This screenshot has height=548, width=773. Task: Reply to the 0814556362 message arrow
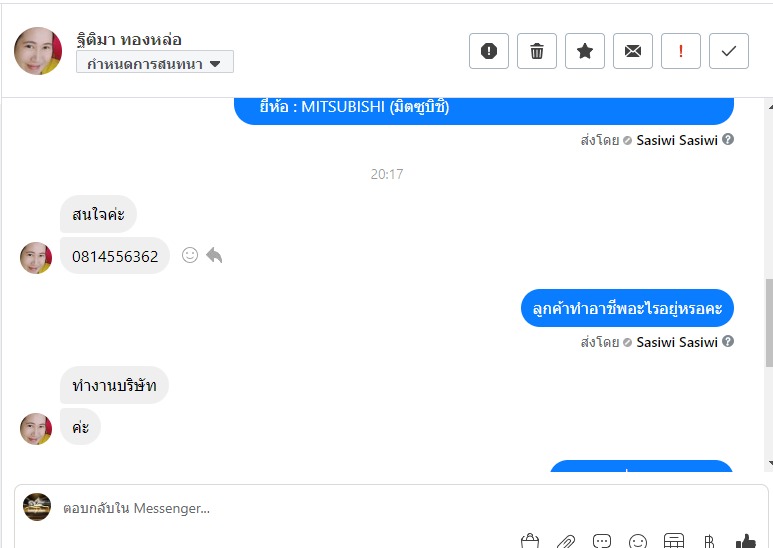click(x=214, y=255)
